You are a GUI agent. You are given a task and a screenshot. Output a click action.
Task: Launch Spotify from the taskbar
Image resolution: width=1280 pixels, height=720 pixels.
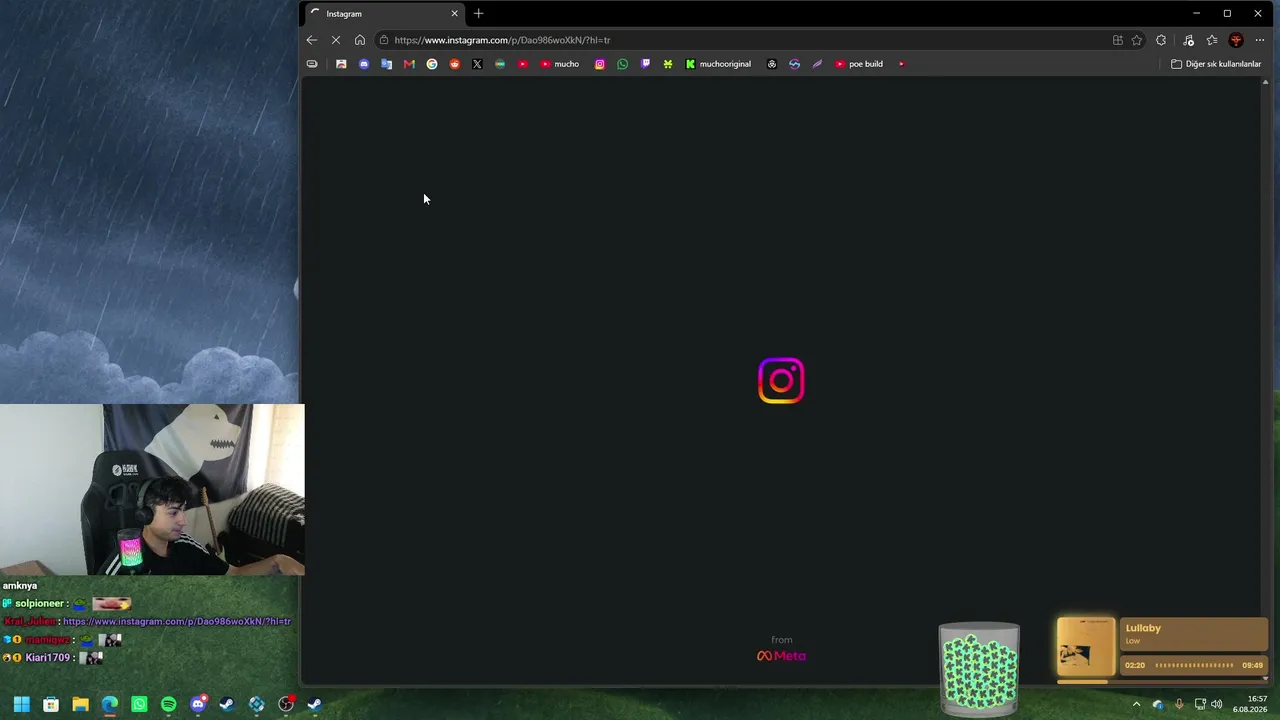tap(168, 704)
